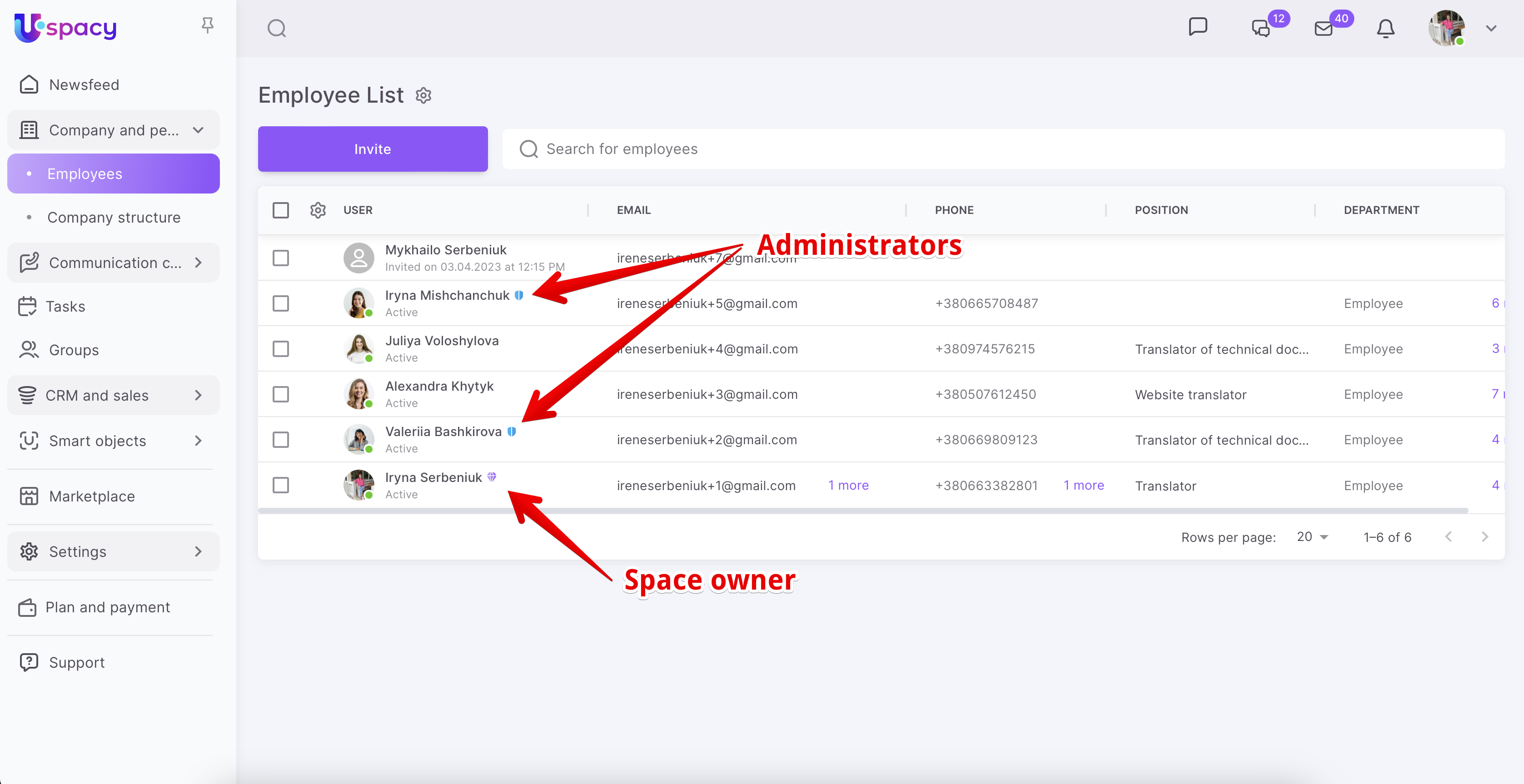Viewport: 1524px width, 784px height.
Task: Open the mail icon with 40 badge
Action: pos(1324,28)
